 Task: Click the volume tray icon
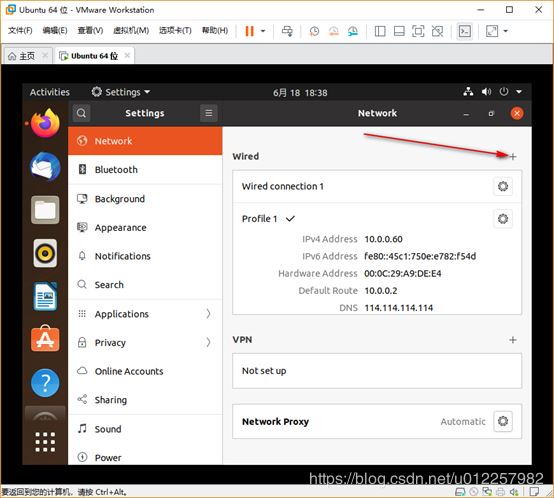pos(486,92)
